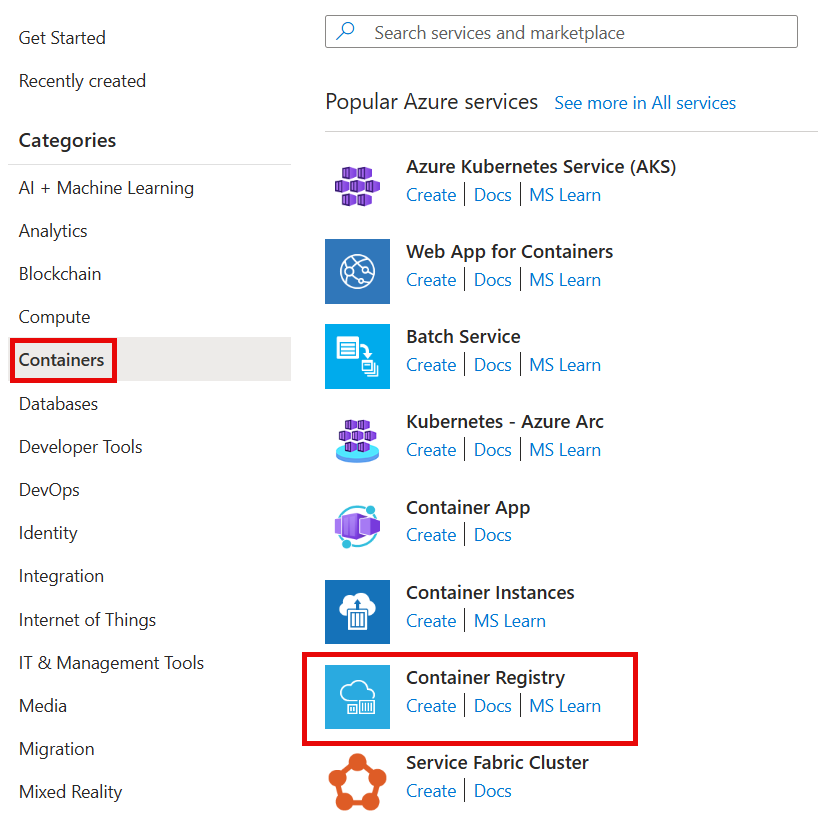This screenshot has height=816, width=818.
Task: Open the DevOps category
Action: click(49, 489)
